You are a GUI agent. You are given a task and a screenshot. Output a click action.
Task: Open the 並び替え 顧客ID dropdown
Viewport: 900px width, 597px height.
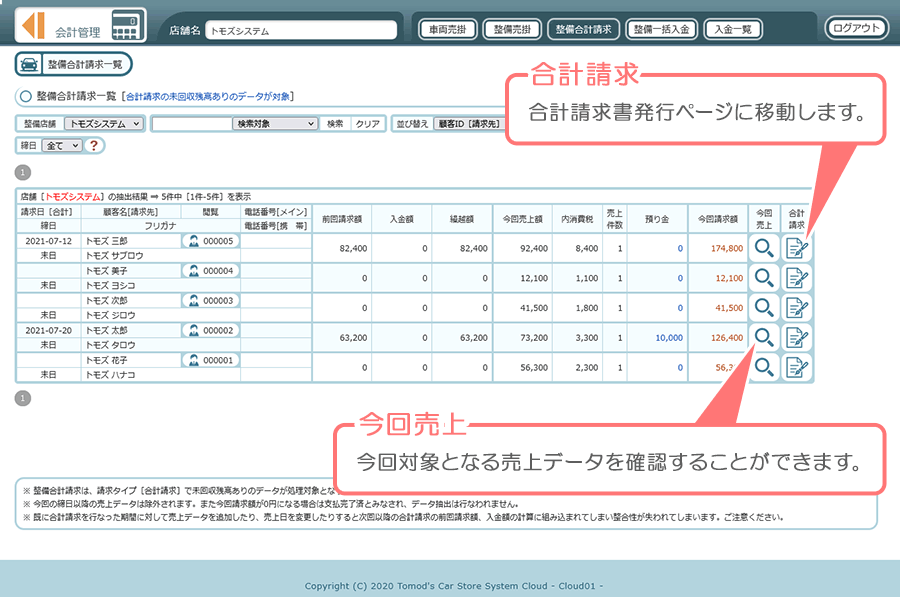pyautogui.click(x=470, y=123)
